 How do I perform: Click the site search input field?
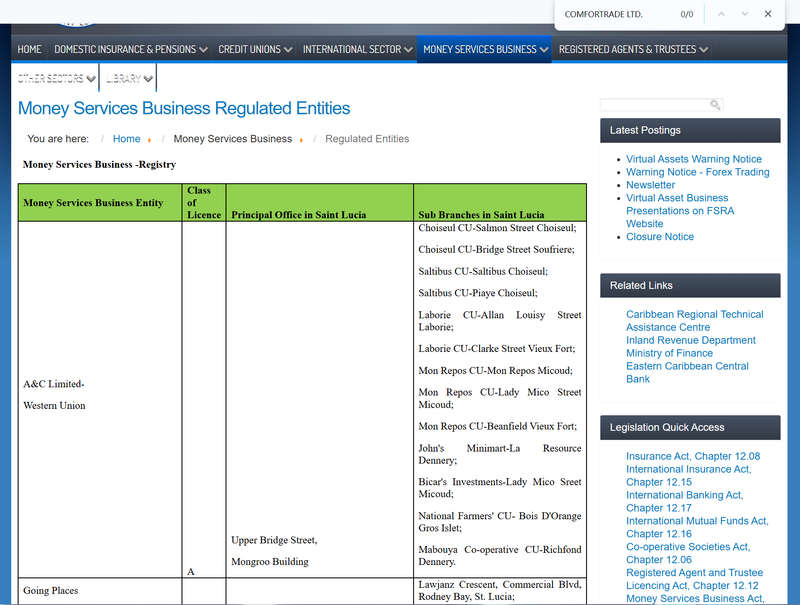(x=656, y=105)
